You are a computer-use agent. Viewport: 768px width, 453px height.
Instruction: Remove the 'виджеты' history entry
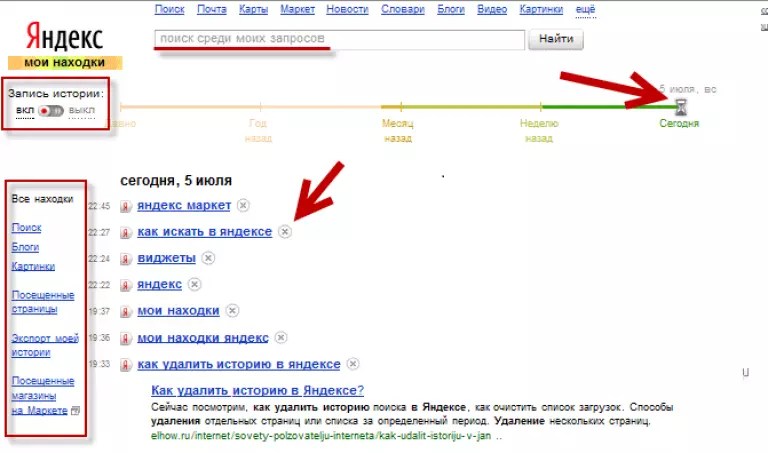[x=208, y=258]
